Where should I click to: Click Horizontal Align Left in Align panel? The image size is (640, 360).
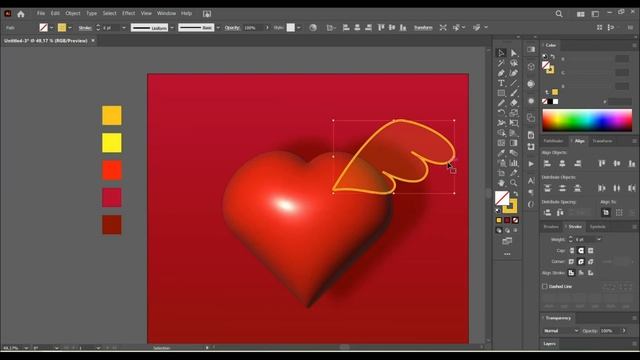(x=547, y=164)
